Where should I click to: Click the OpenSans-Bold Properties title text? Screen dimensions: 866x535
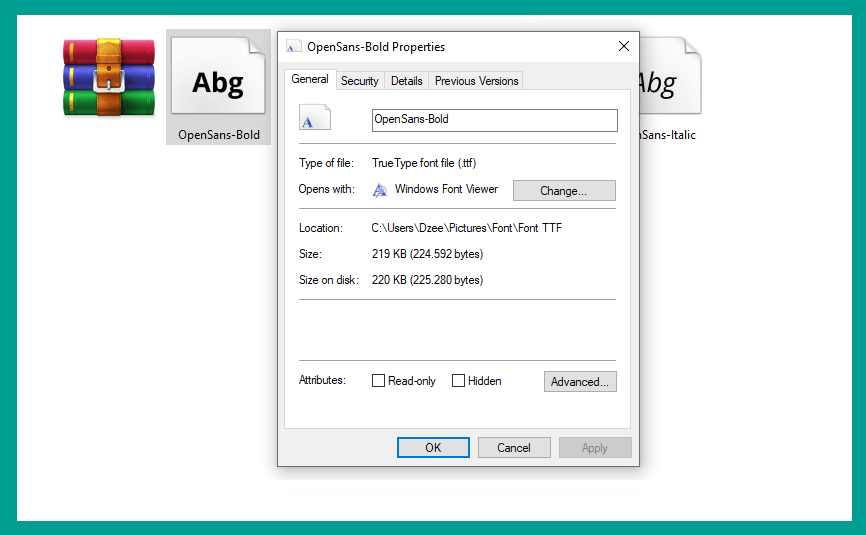pos(376,47)
